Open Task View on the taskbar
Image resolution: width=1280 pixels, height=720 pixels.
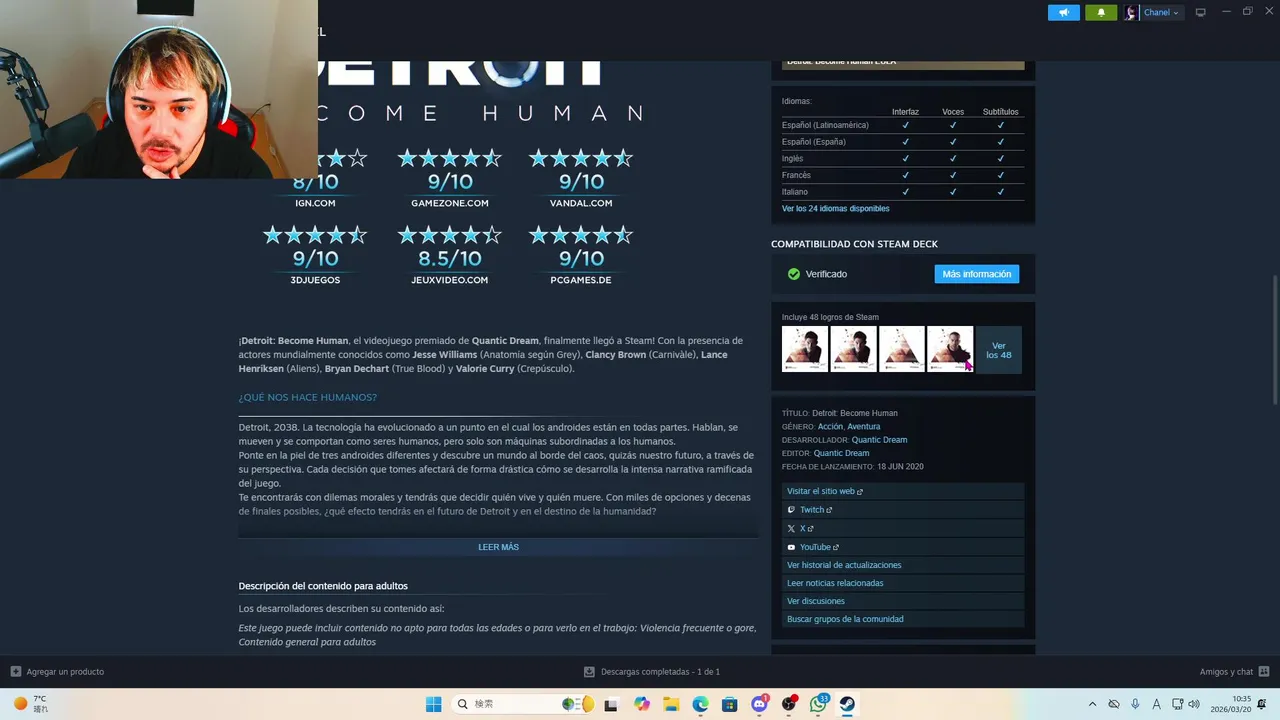610,704
